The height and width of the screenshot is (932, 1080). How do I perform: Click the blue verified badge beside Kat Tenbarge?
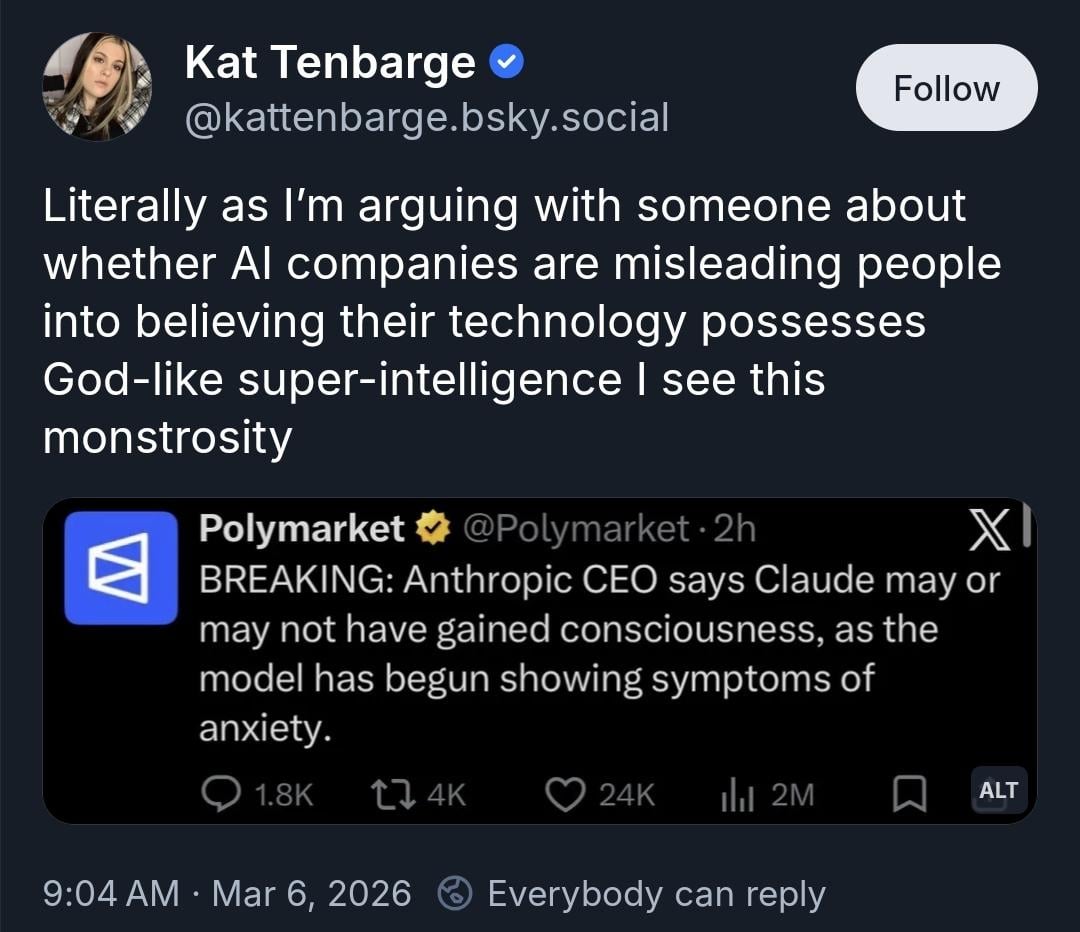coord(508,64)
